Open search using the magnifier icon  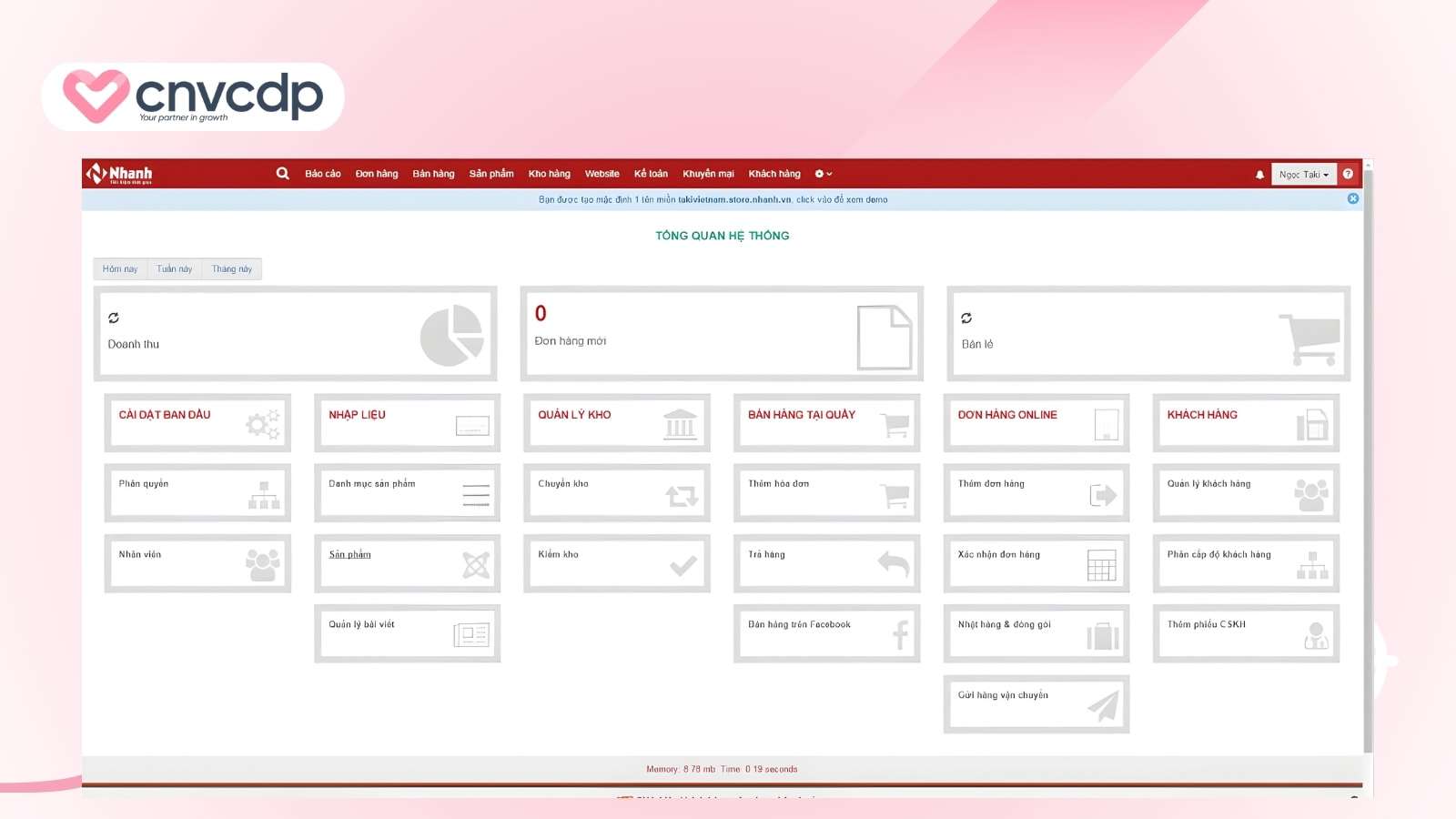[282, 173]
